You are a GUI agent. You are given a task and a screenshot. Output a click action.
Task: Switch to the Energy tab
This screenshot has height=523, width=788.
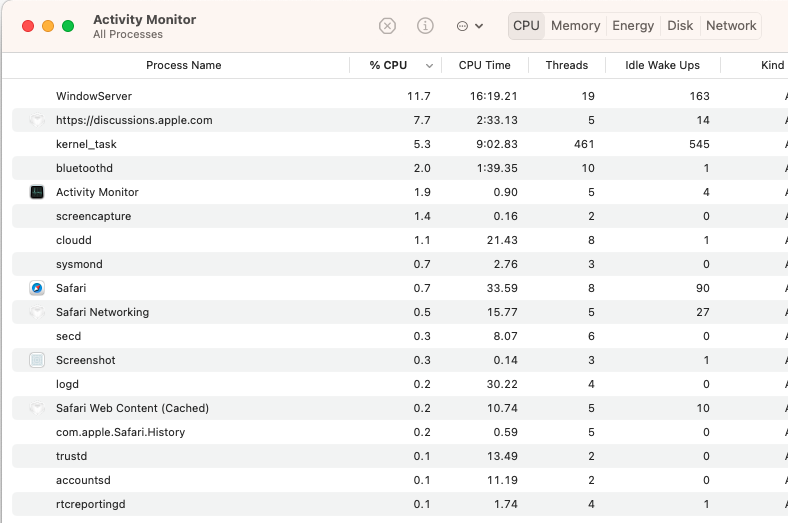632,26
